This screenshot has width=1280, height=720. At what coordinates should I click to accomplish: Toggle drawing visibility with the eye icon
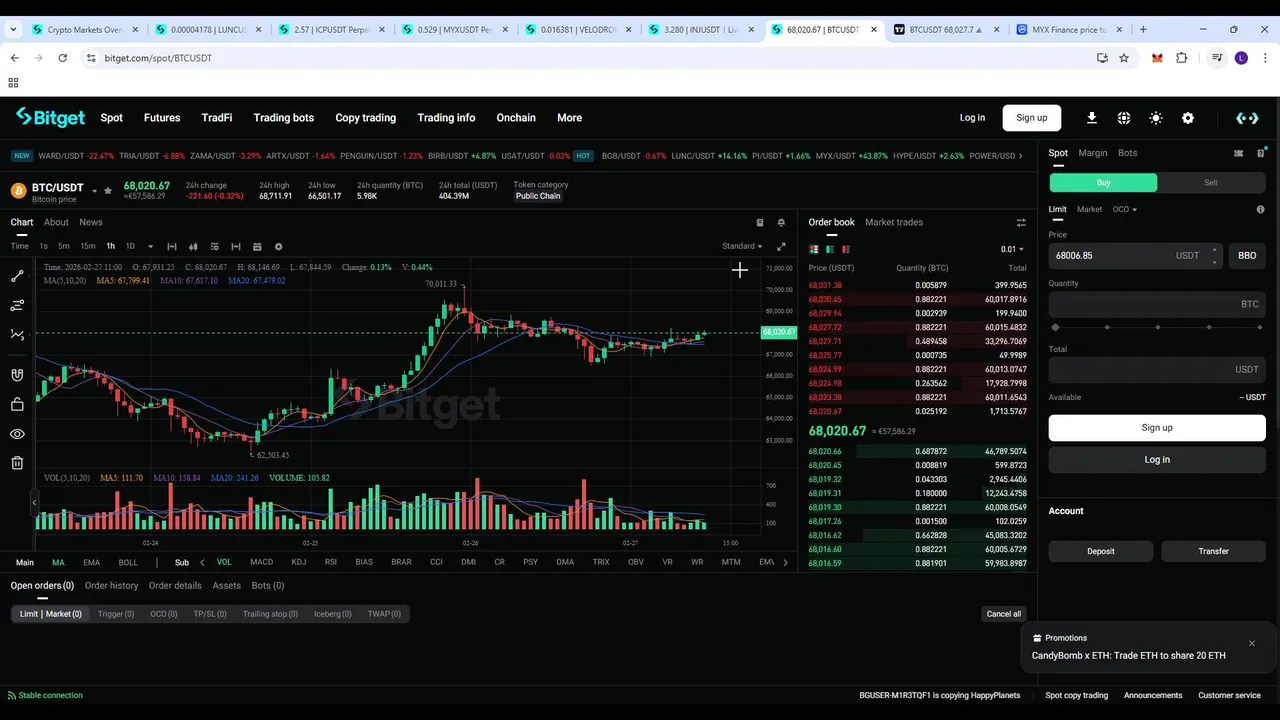[17, 434]
